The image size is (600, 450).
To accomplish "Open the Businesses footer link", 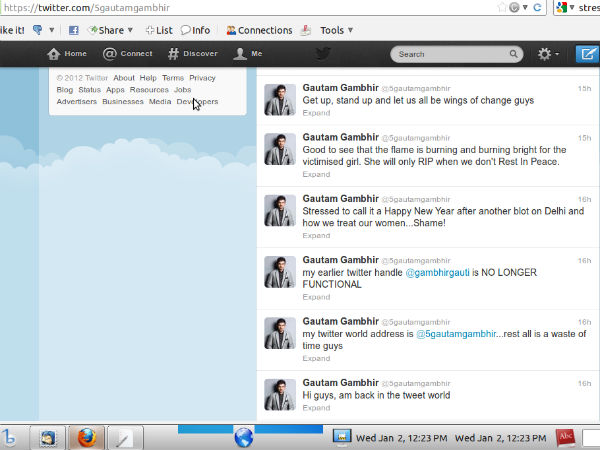I will coord(123,102).
